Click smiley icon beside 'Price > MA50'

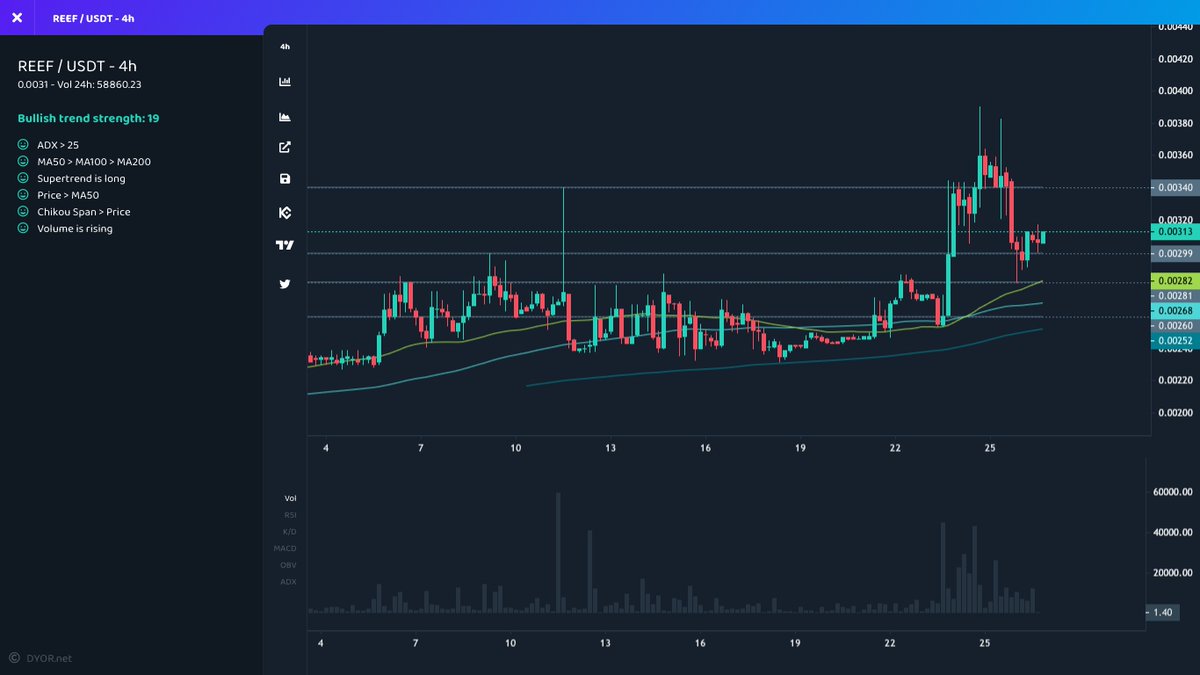(23, 195)
